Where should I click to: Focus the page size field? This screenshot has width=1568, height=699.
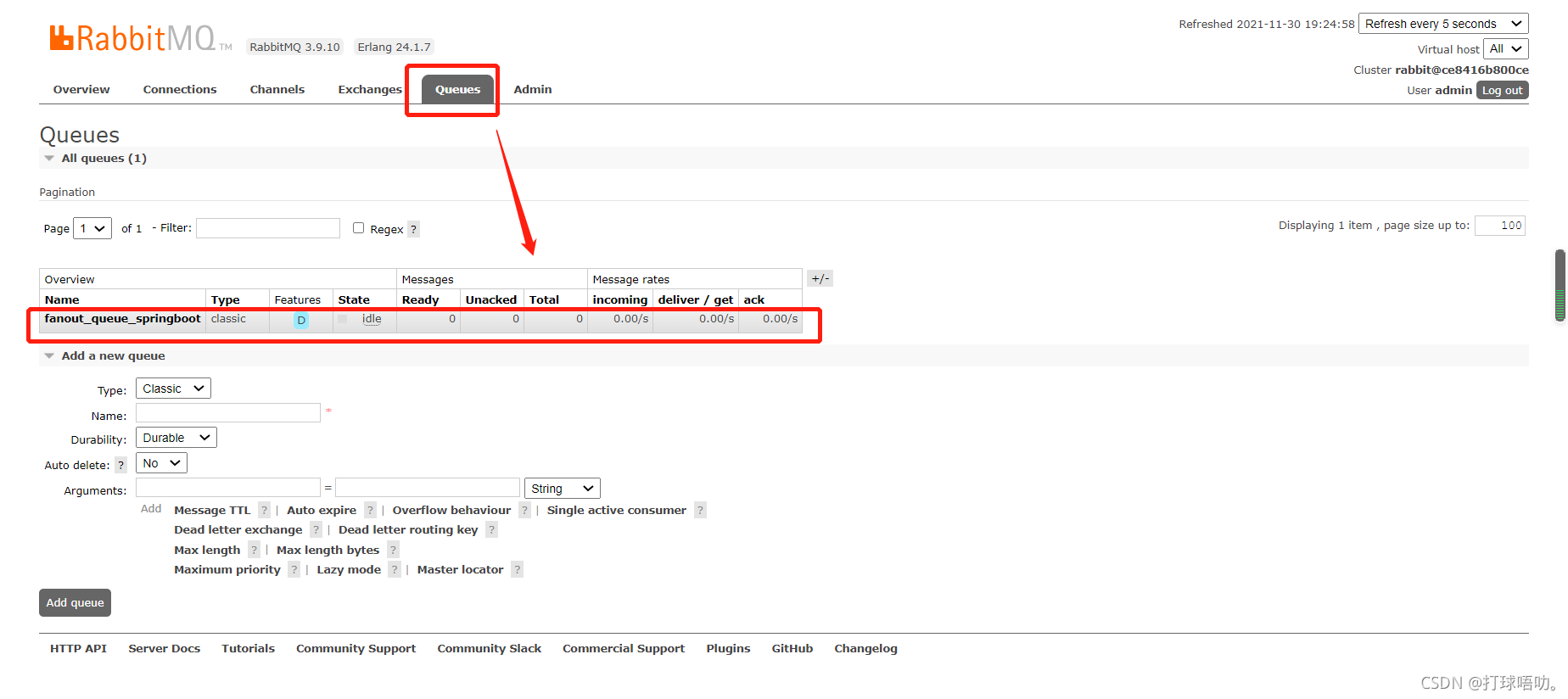pos(1500,226)
